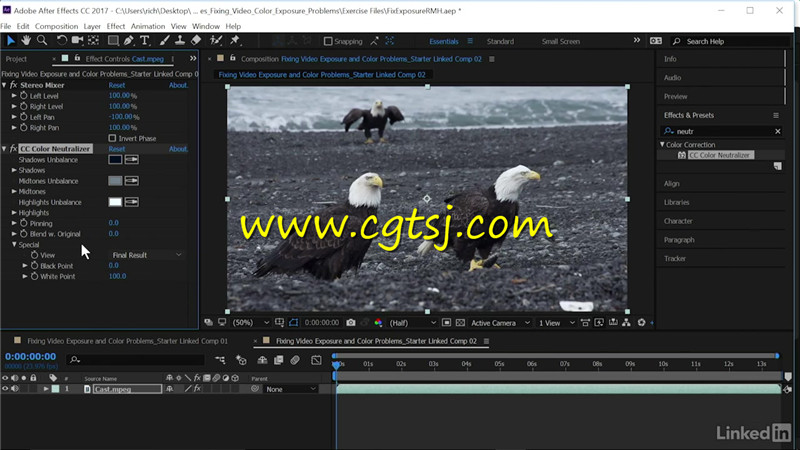Toggle transparency grid in viewer
Viewport: 800px width, 450px height.
click(x=460, y=322)
